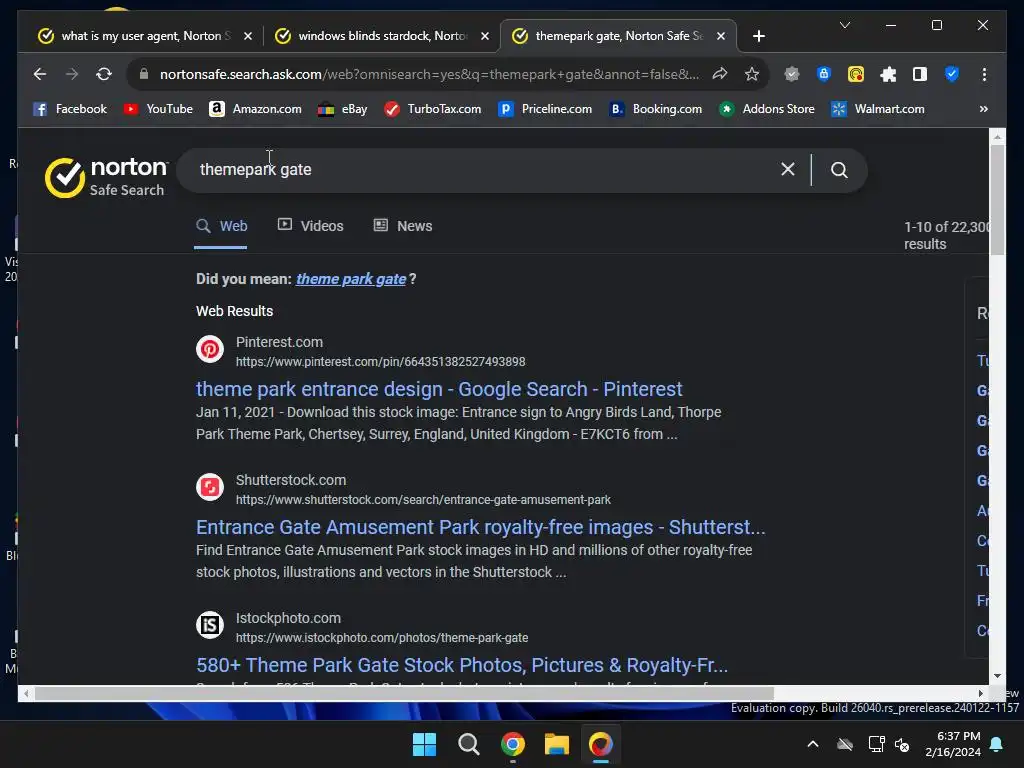The width and height of the screenshot is (1024, 768).
Task: Close the 'windows blinds stardock' tab
Action: tap(485, 36)
